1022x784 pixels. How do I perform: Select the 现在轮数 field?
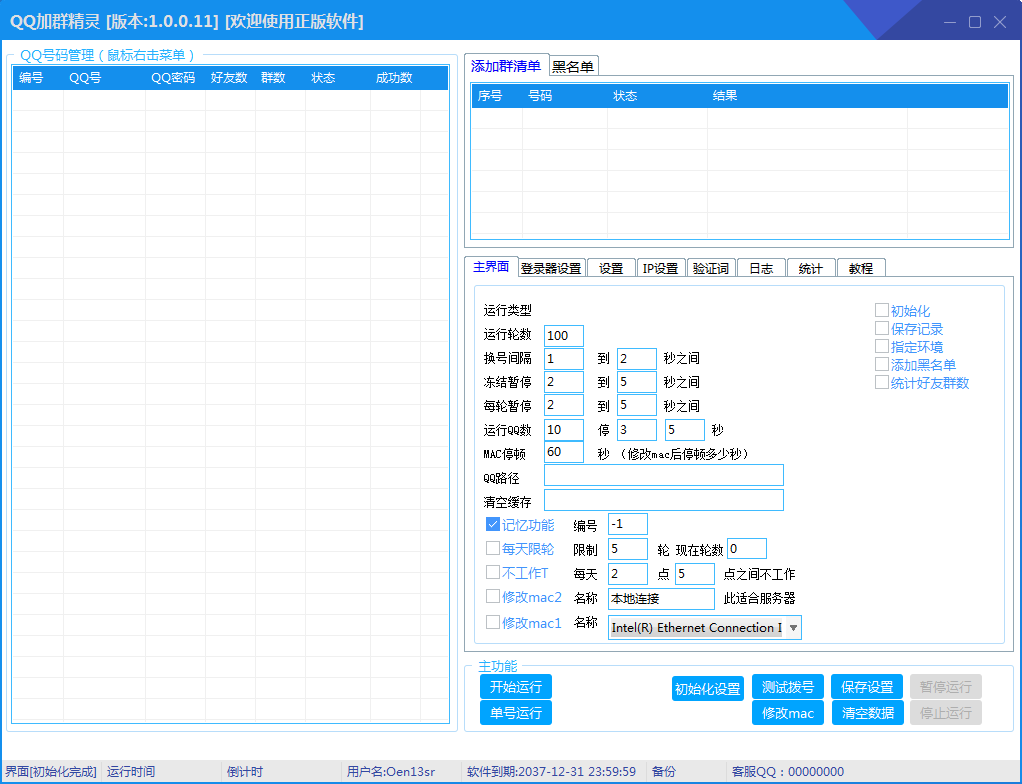[747, 549]
